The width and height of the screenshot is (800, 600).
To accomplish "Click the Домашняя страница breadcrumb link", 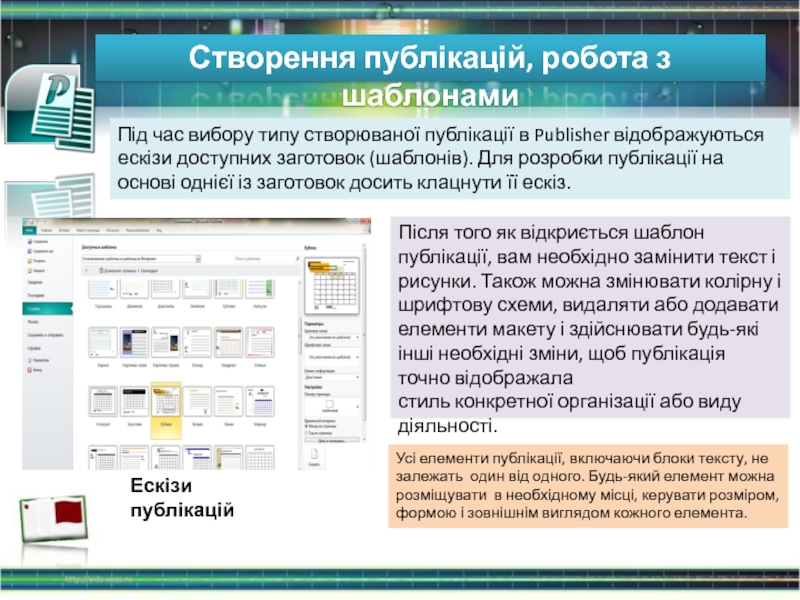I will click(x=120, y=270).
